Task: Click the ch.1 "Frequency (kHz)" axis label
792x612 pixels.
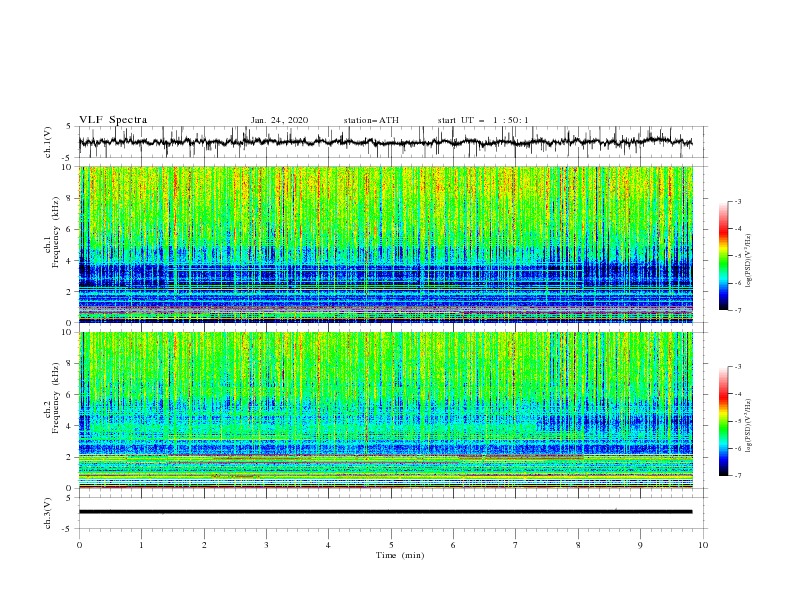Action: click(x=56, y=232)
